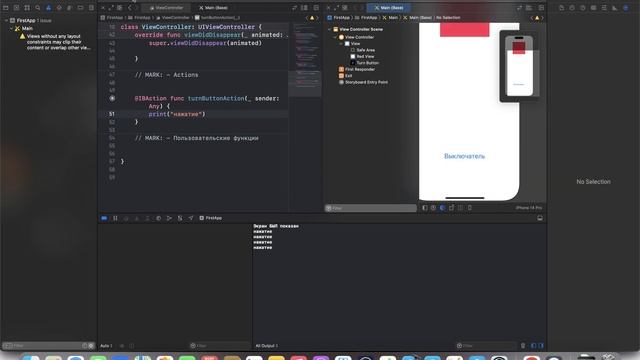Collapse Main issue group in navigator
The height and width of the screenshot is (360, 640).
(x=11, y=28)
